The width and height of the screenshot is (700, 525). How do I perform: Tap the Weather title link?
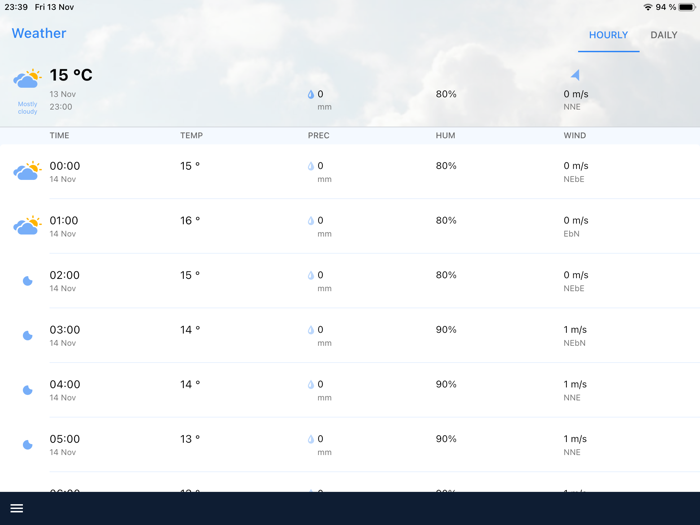click(39, 33)
